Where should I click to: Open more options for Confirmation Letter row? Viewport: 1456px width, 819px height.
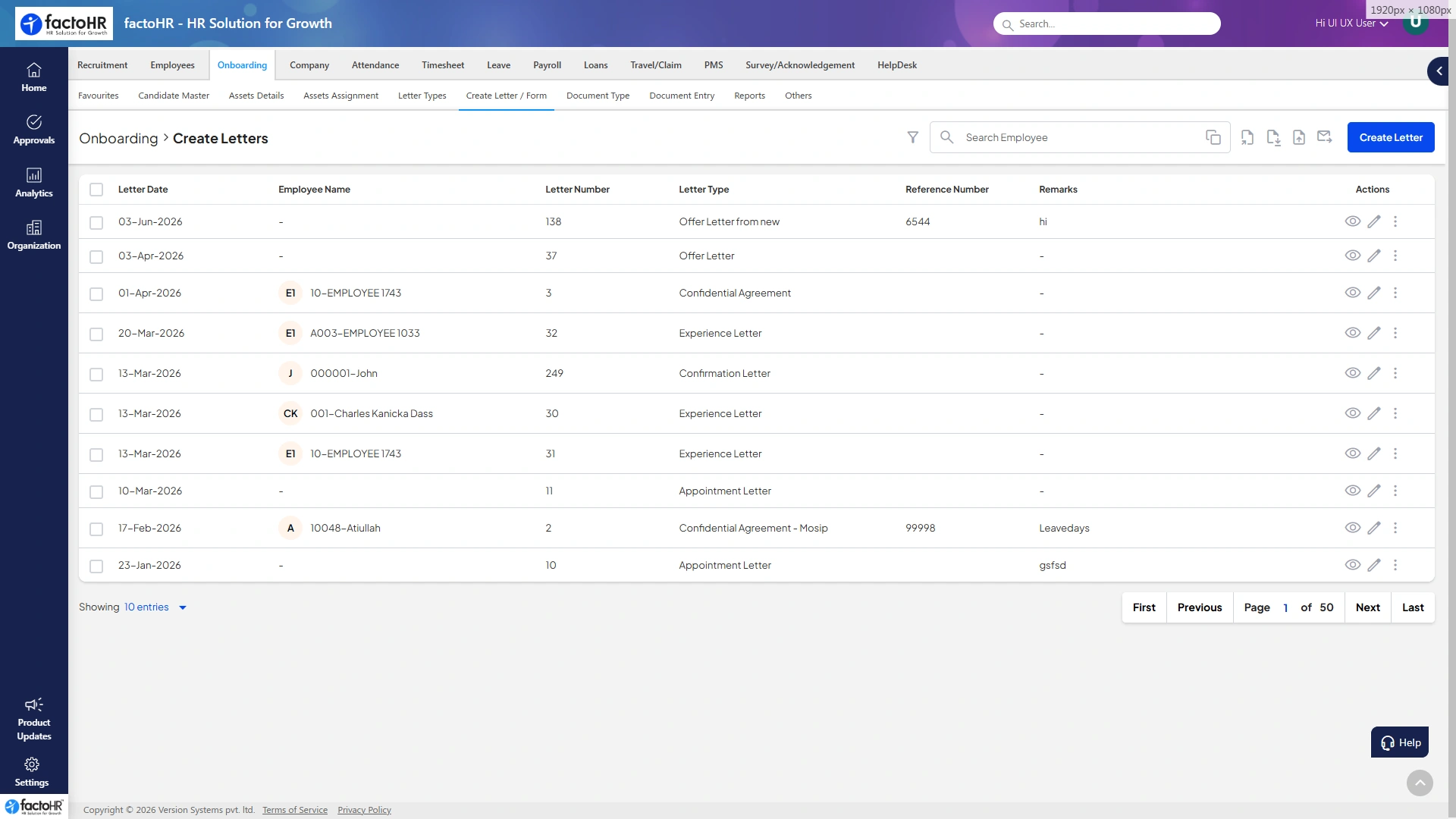(1395, 373)
